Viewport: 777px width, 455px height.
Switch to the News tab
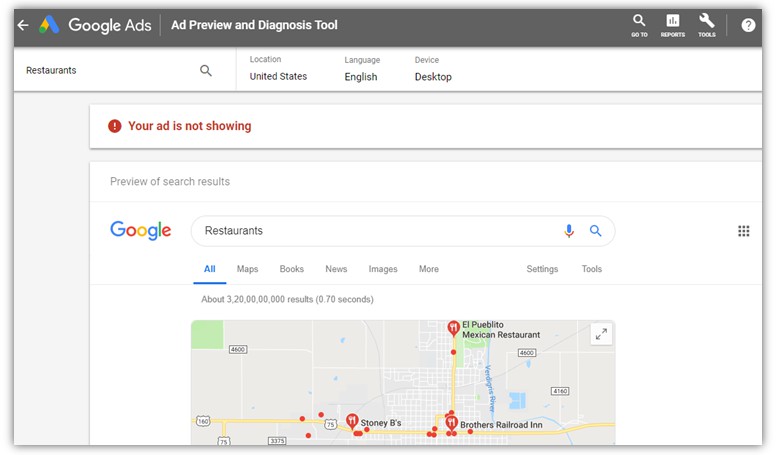336,269
